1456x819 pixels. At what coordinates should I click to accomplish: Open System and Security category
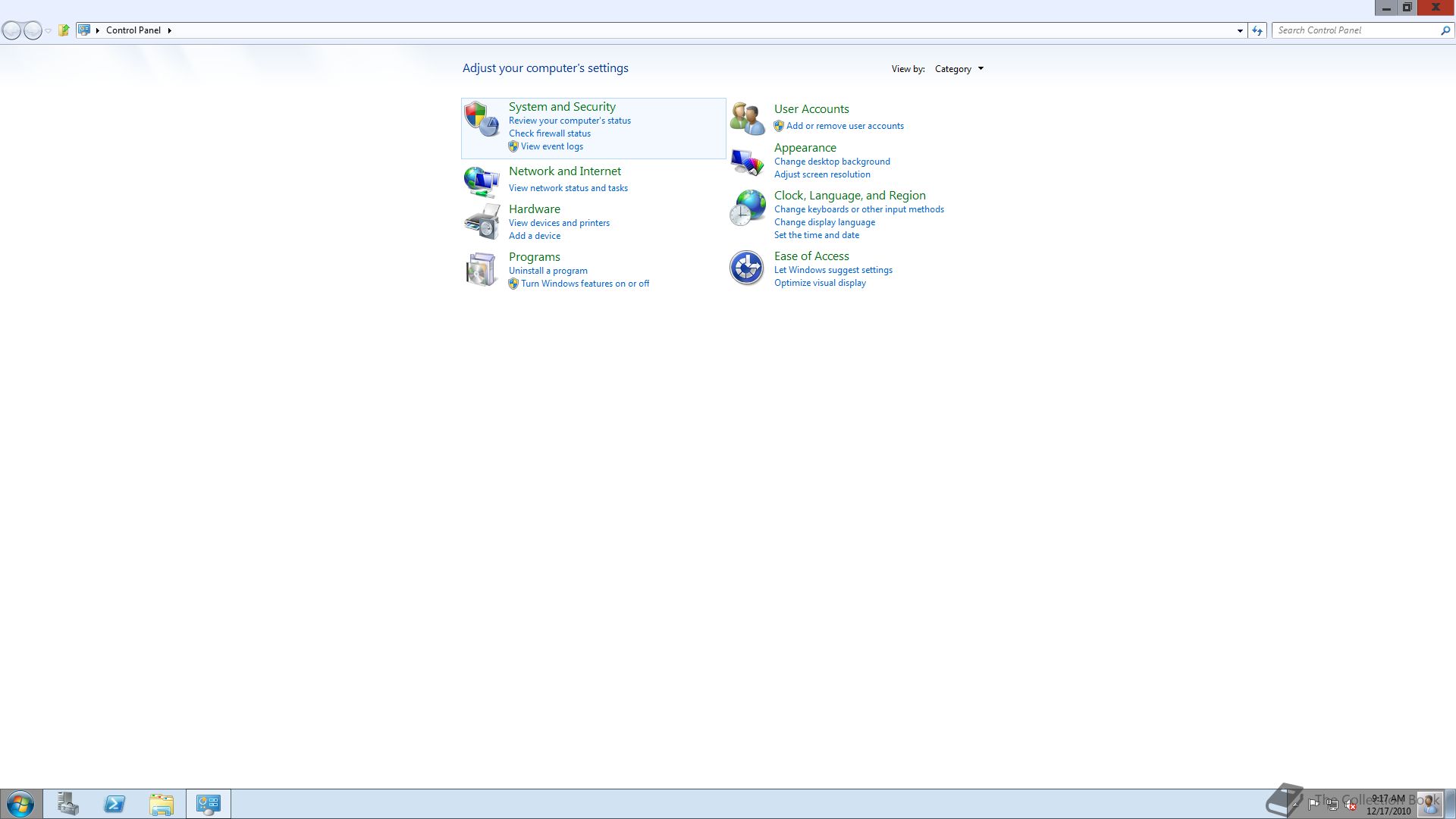562,107
